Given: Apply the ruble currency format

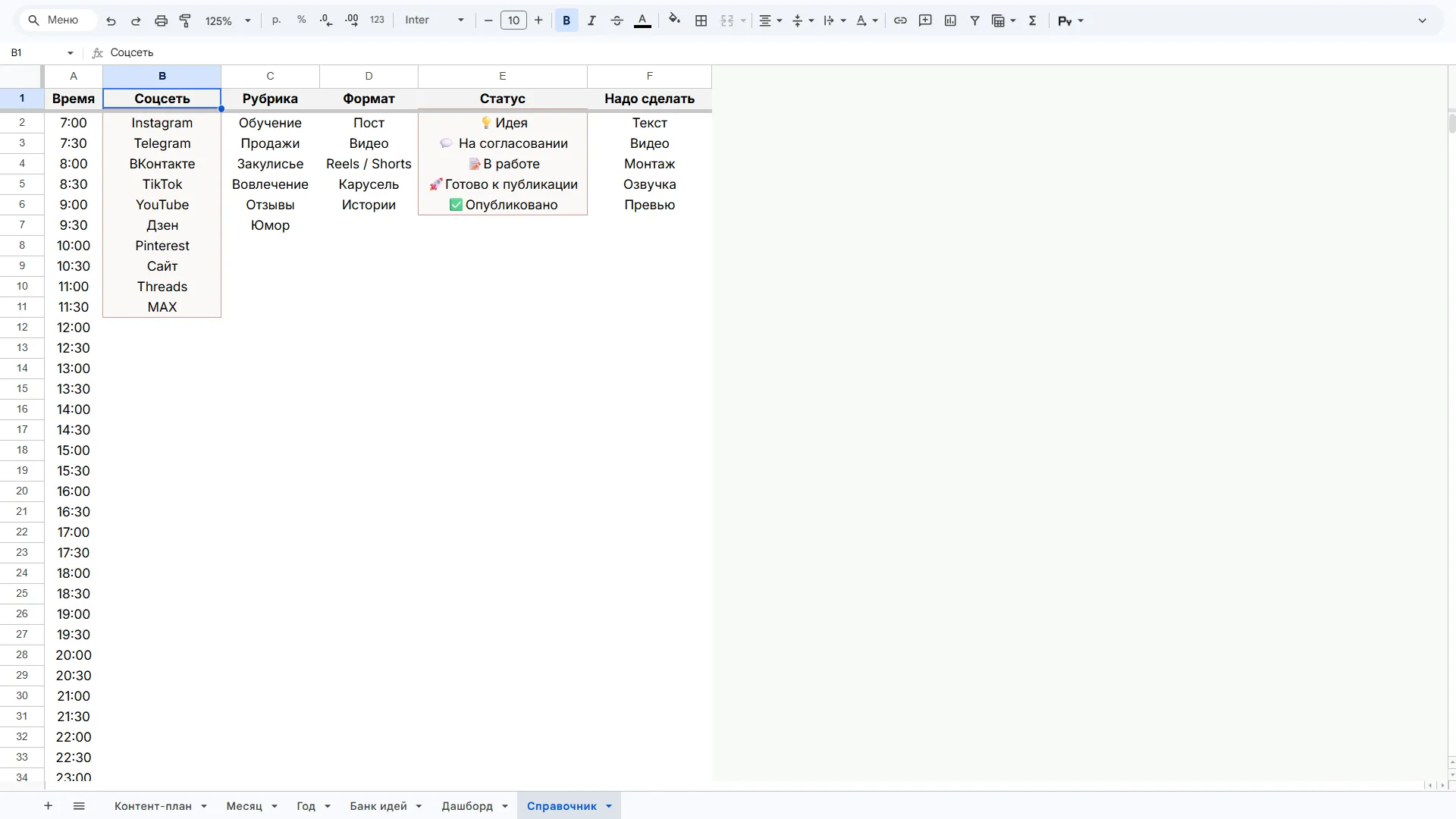Looking at the screenshot, I should click(276, 20).
